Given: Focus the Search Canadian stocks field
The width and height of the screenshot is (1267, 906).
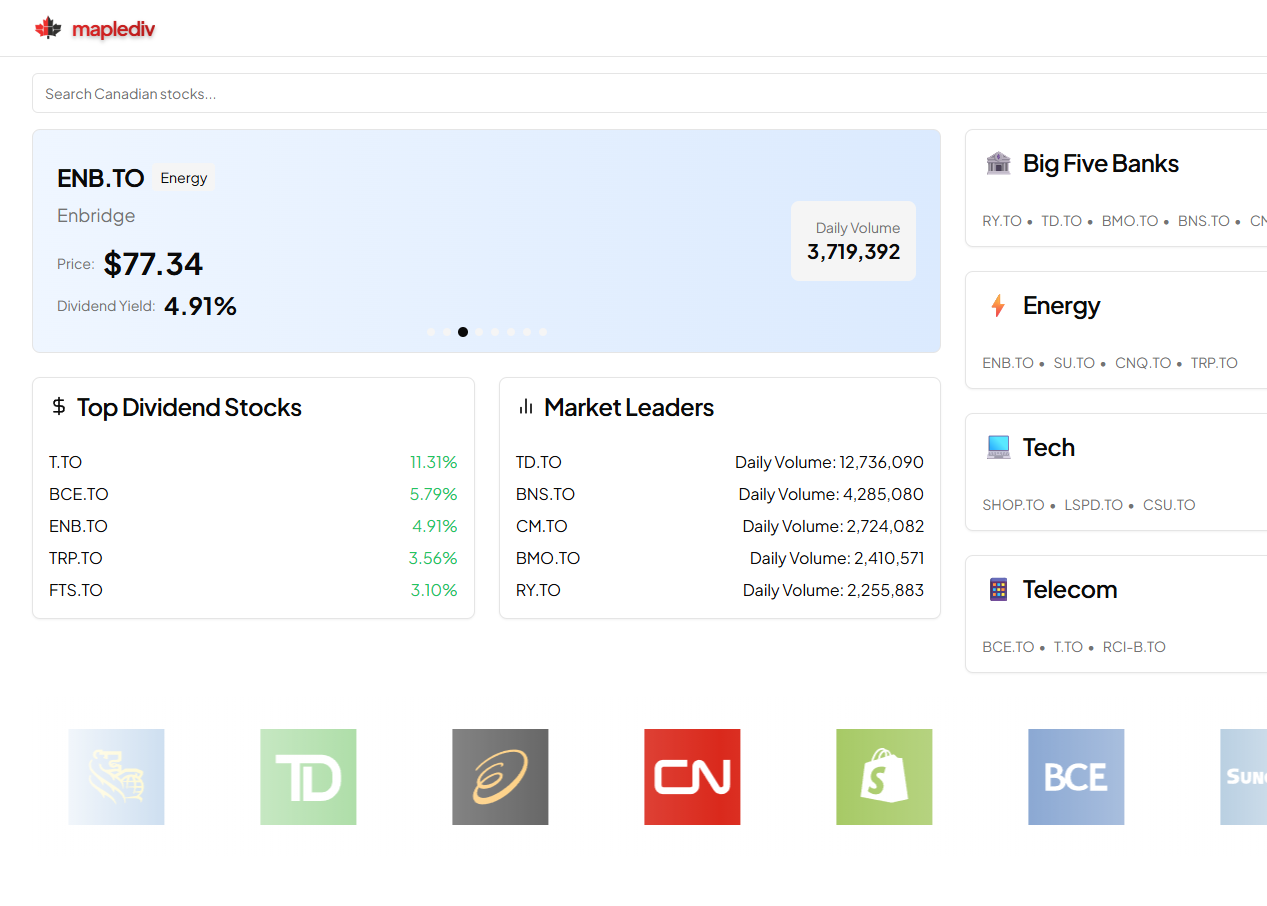Looking at the screenshot, I should click(649, 93).
